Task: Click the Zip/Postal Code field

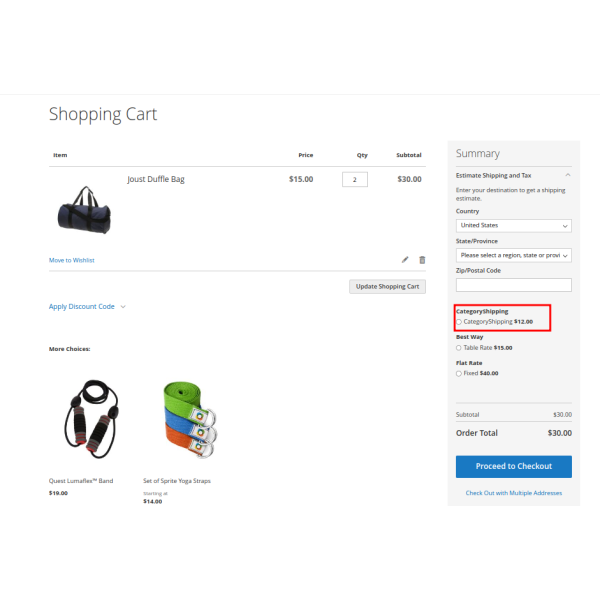Action: (513, 285)
